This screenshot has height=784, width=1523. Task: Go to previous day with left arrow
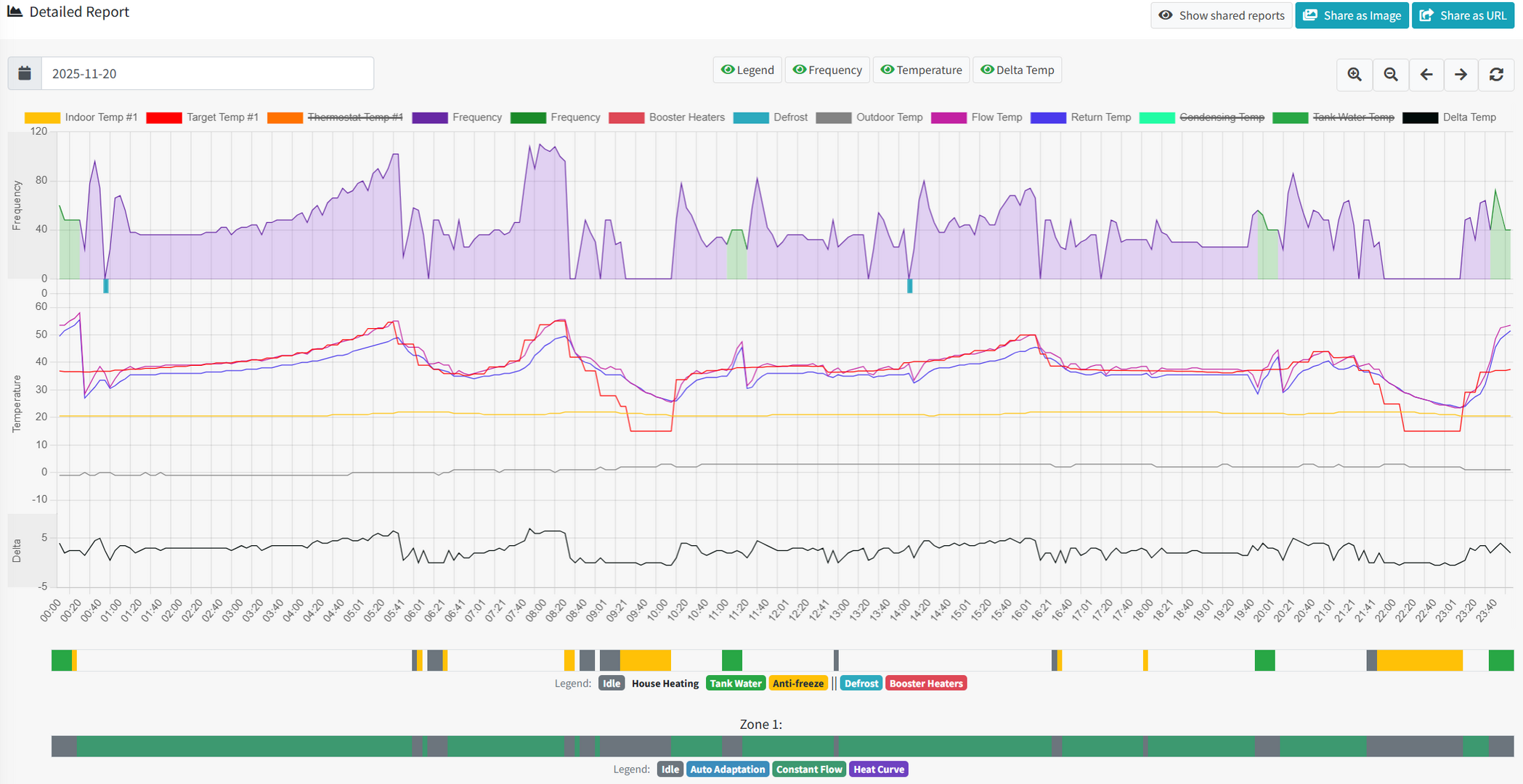(1426, 74)
